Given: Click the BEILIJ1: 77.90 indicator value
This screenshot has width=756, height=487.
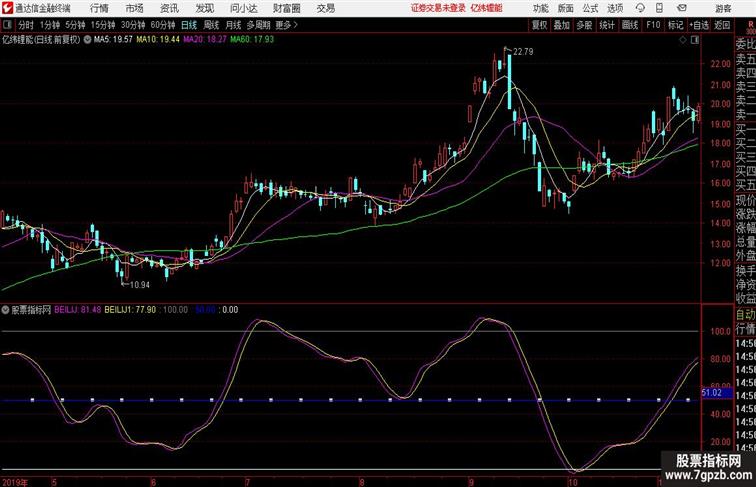Looking at the screenshot, I should click(x=130, y=310).
